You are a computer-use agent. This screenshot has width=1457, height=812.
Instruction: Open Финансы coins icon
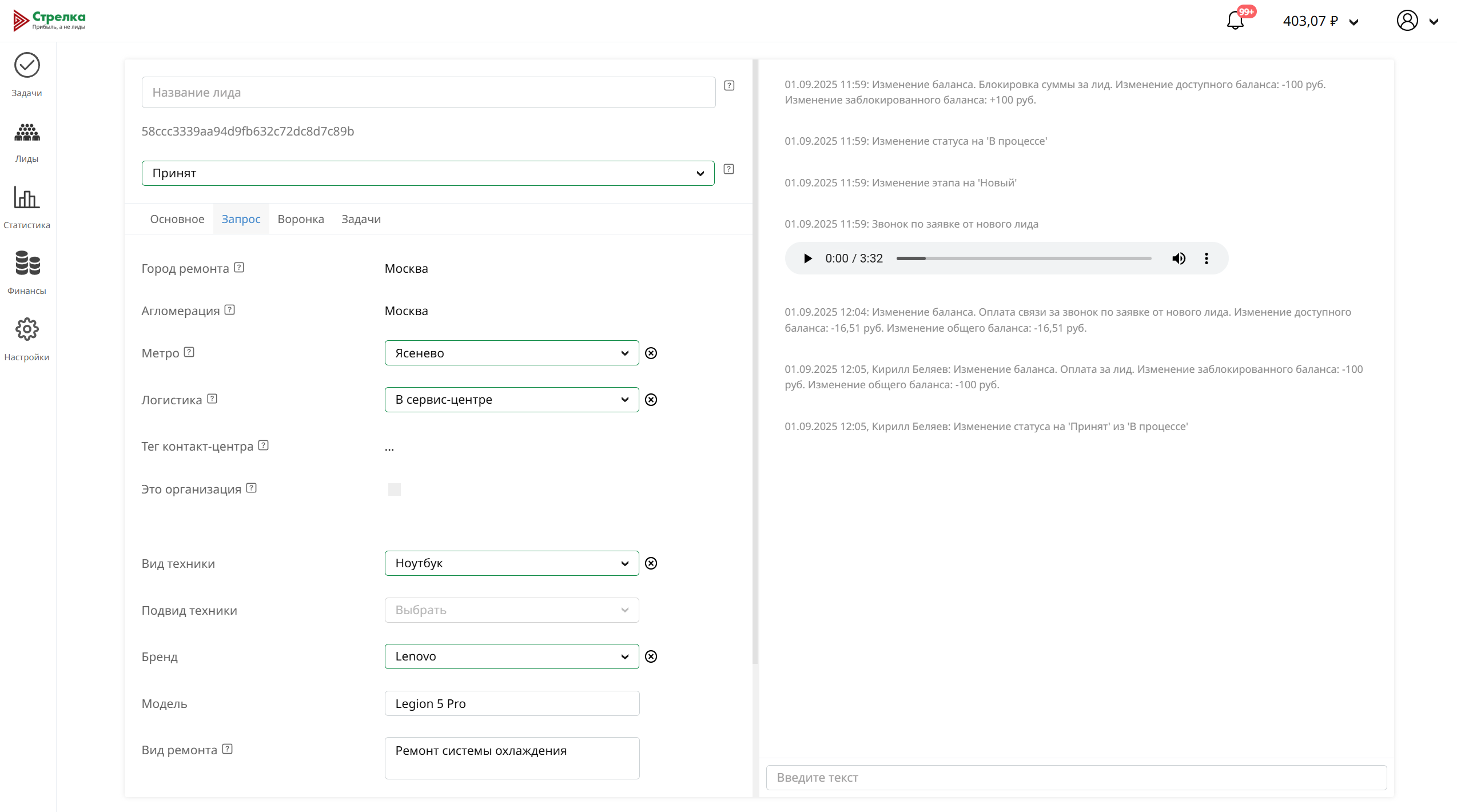click(x=27, y=273)
